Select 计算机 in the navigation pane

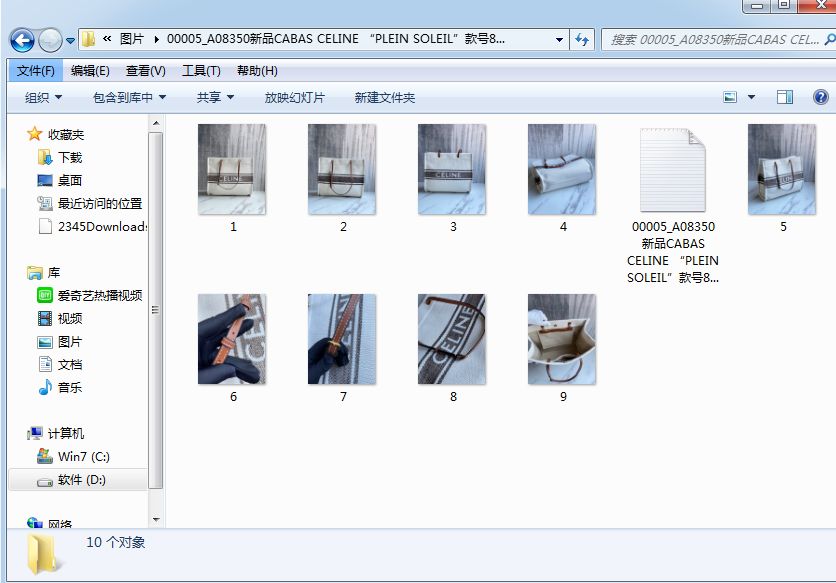click(66, 434)
